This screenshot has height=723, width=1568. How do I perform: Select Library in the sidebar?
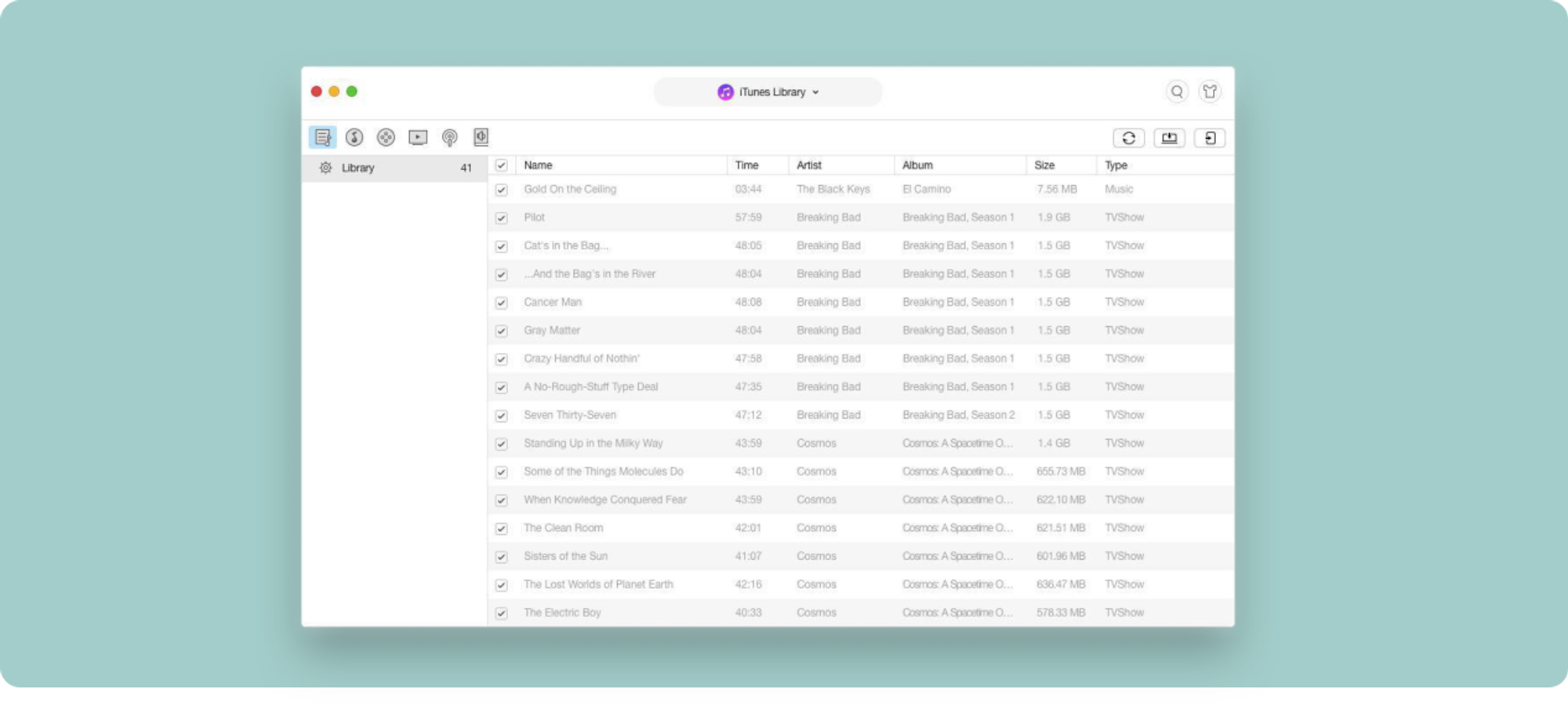coord(358,168)
